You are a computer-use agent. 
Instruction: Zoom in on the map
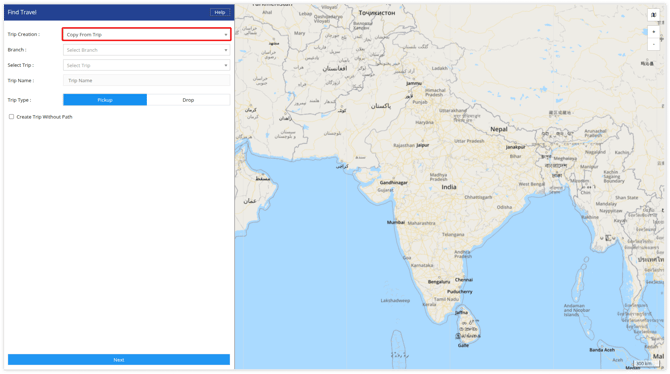click(653, 32)
